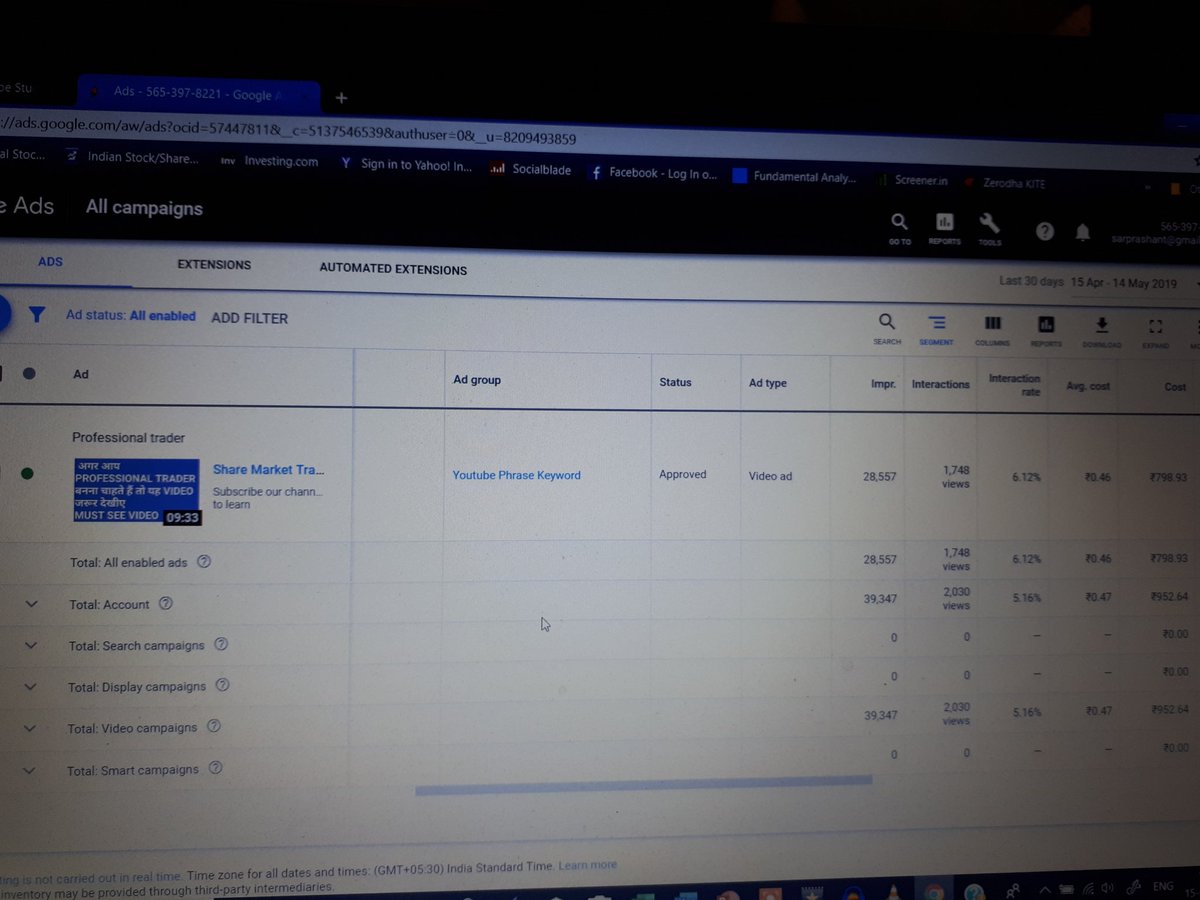Viewport: 1200px width, 900px height.
Task: Click the browser address bar URL
Action: [290, 130]
